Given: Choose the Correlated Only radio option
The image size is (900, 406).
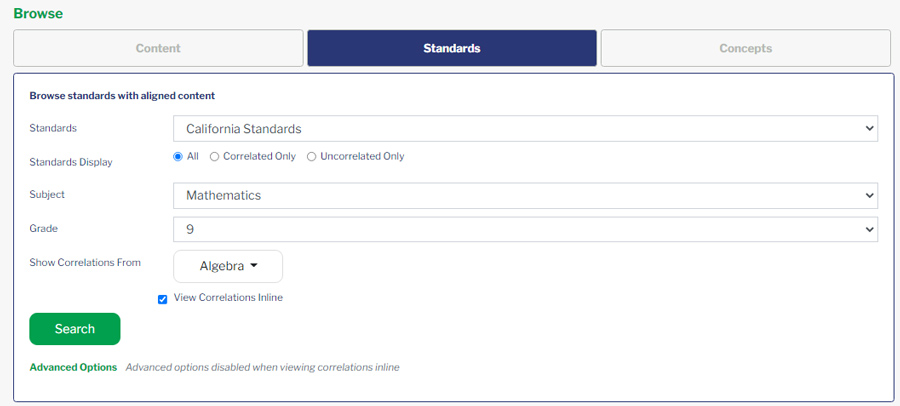Looking at the screenshot, I should click(214, 157).
